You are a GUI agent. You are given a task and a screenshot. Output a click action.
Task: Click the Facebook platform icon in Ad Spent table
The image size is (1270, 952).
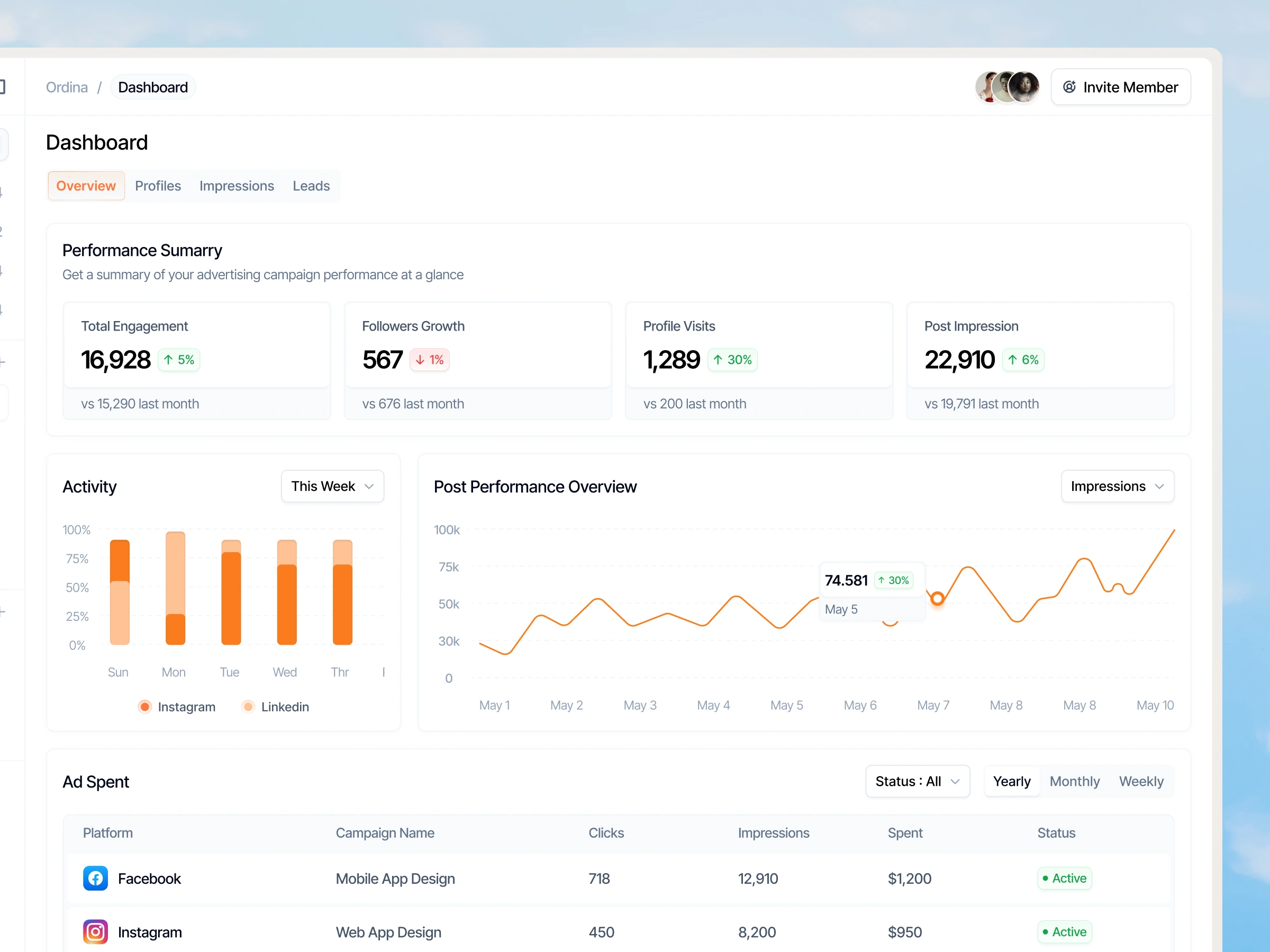click(x=95, y=878)
